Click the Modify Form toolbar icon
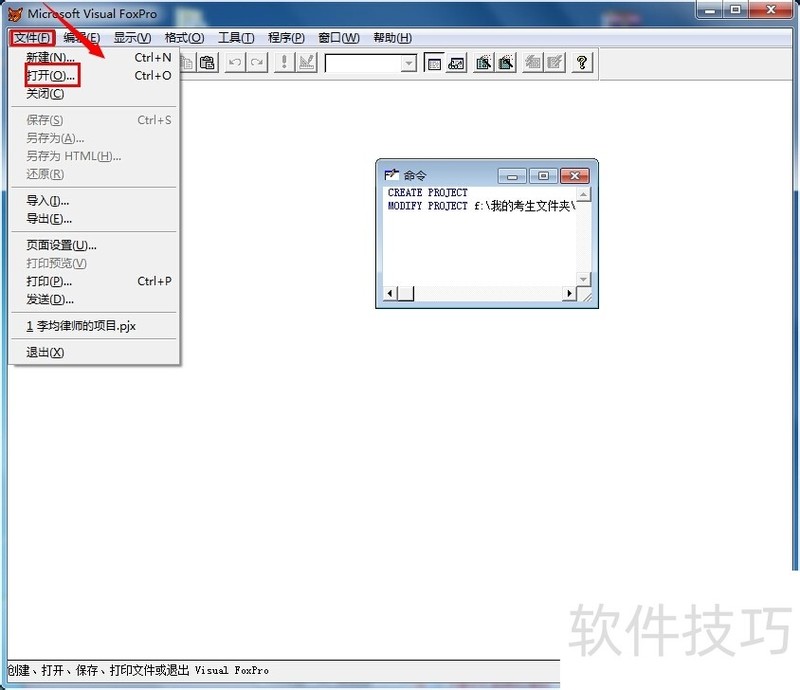This screenshot has height=690, width=800. 307,63
